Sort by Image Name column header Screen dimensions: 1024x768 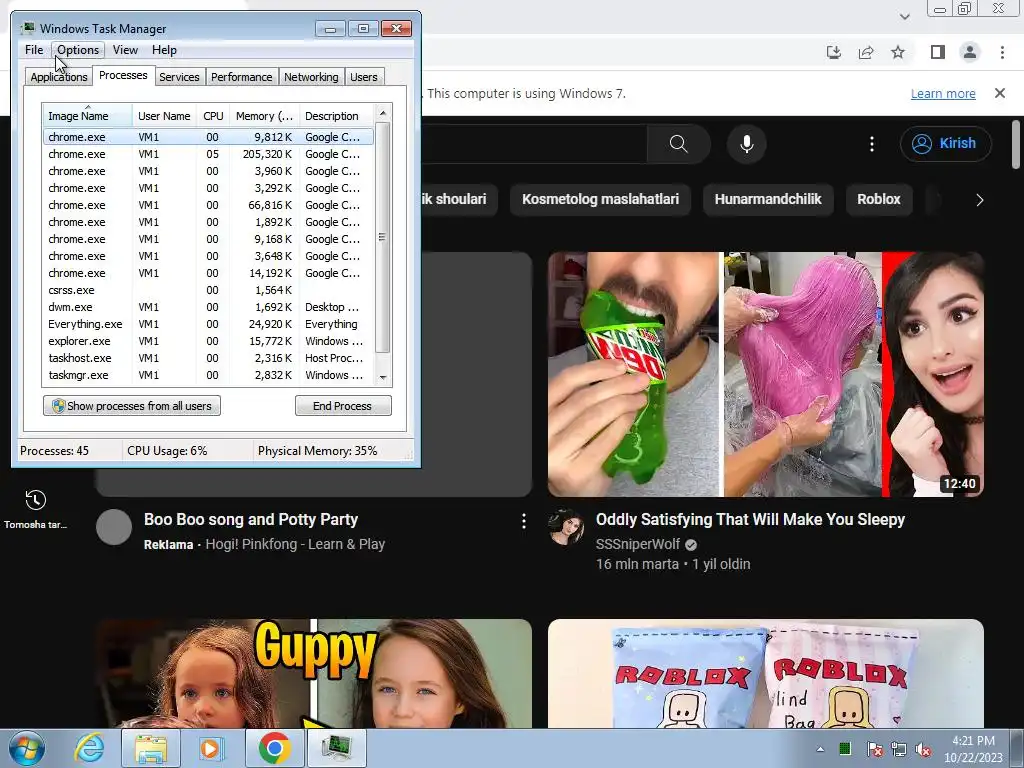(x=88, y=116)
